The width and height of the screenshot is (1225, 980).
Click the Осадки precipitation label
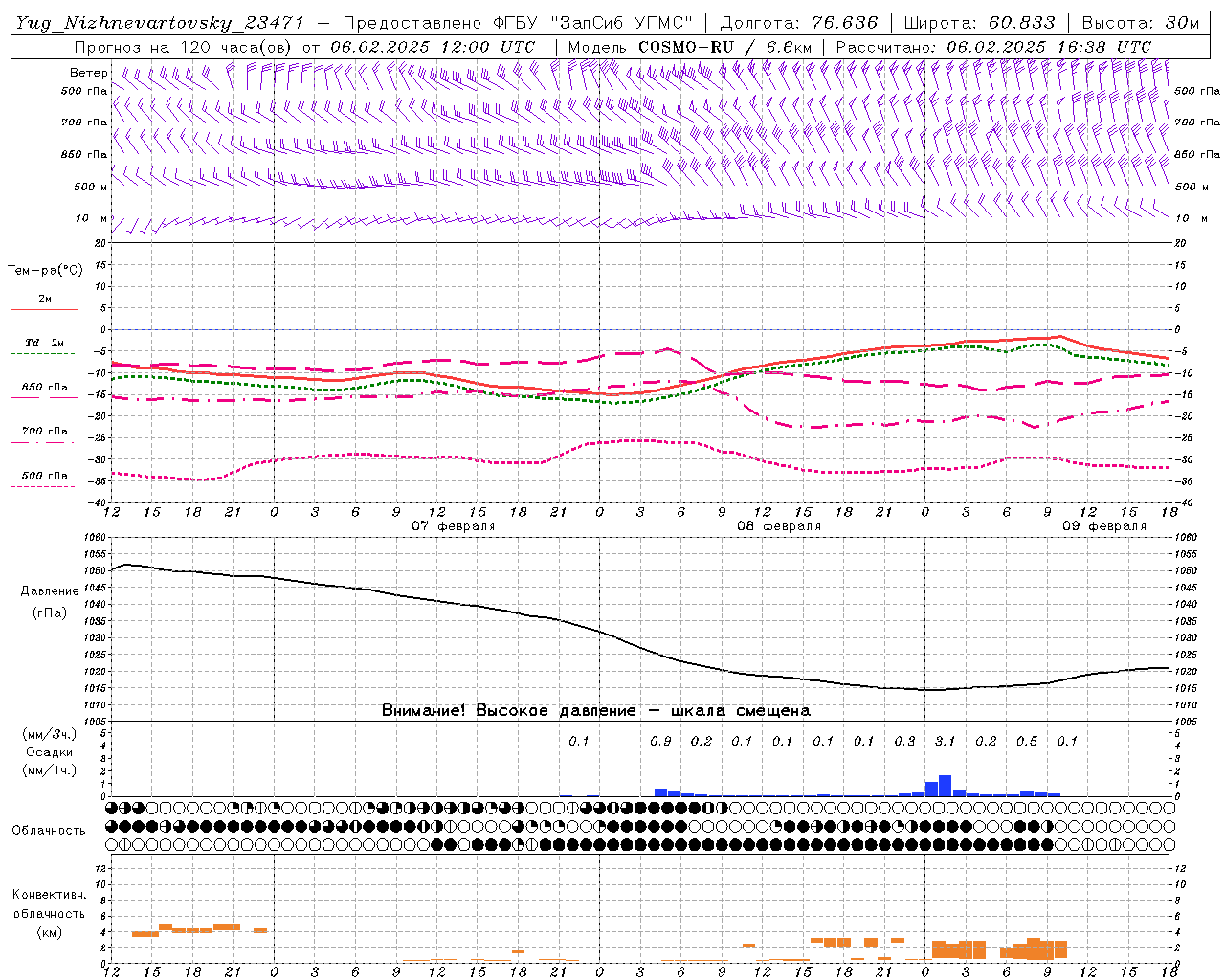50,752
